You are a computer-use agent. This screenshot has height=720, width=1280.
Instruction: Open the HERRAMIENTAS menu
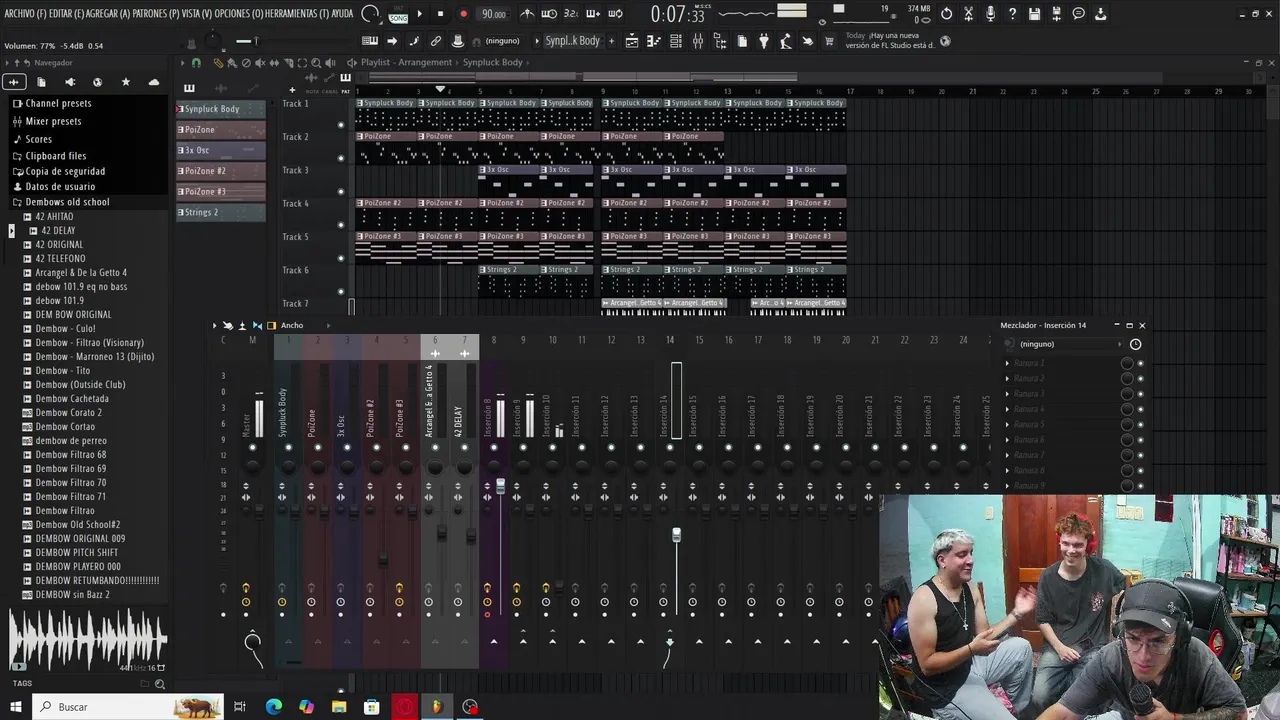(x=297, y=14)
